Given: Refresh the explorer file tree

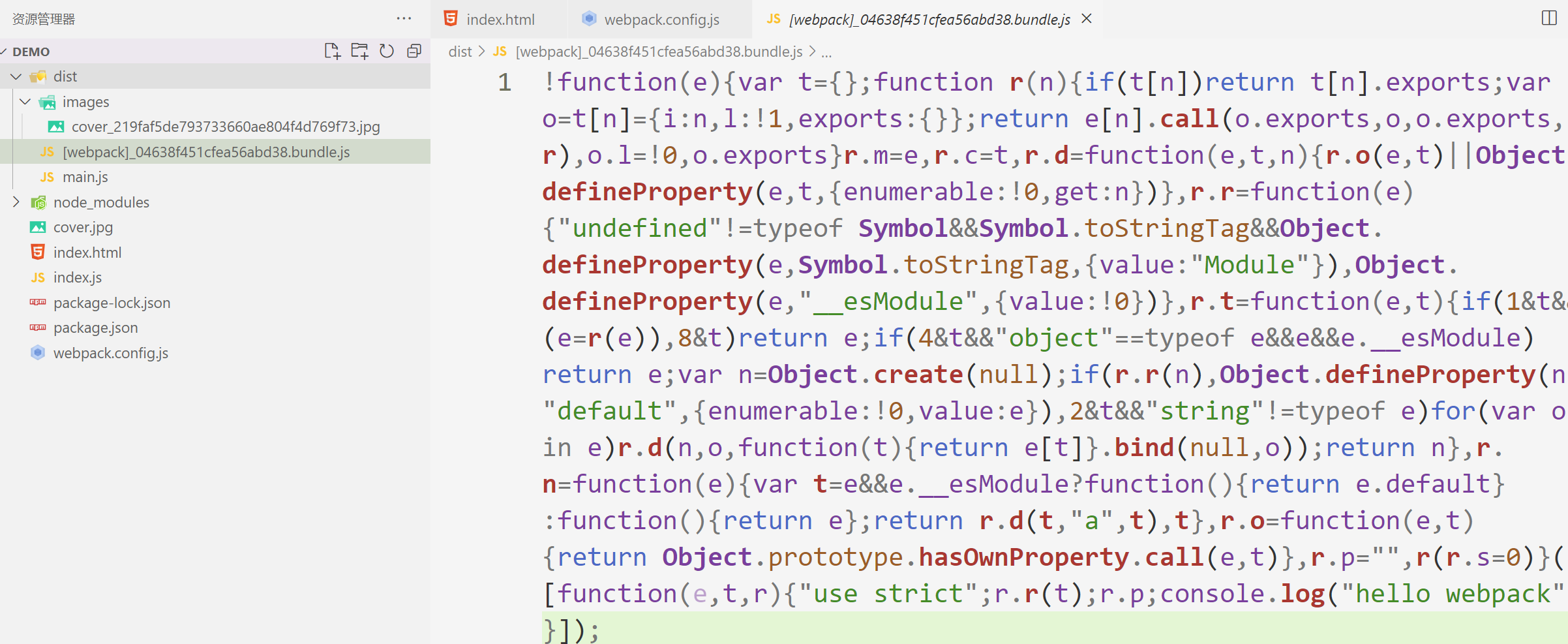Looking at the screenshot, I should coord(387,51).
